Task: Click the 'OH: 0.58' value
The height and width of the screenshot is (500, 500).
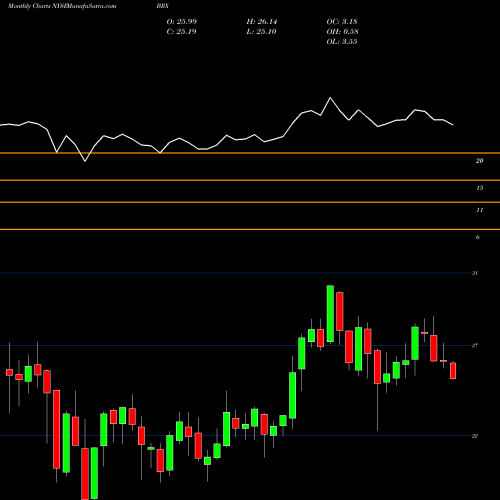Action: 342,31
